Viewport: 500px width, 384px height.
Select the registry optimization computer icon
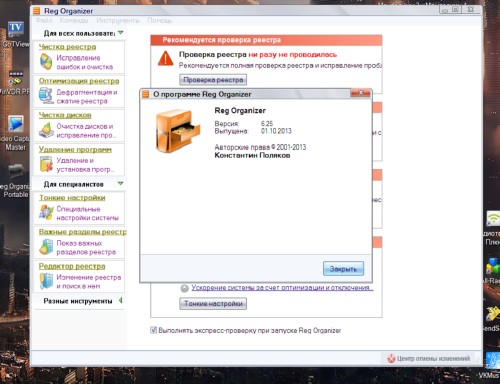point(46,96)
